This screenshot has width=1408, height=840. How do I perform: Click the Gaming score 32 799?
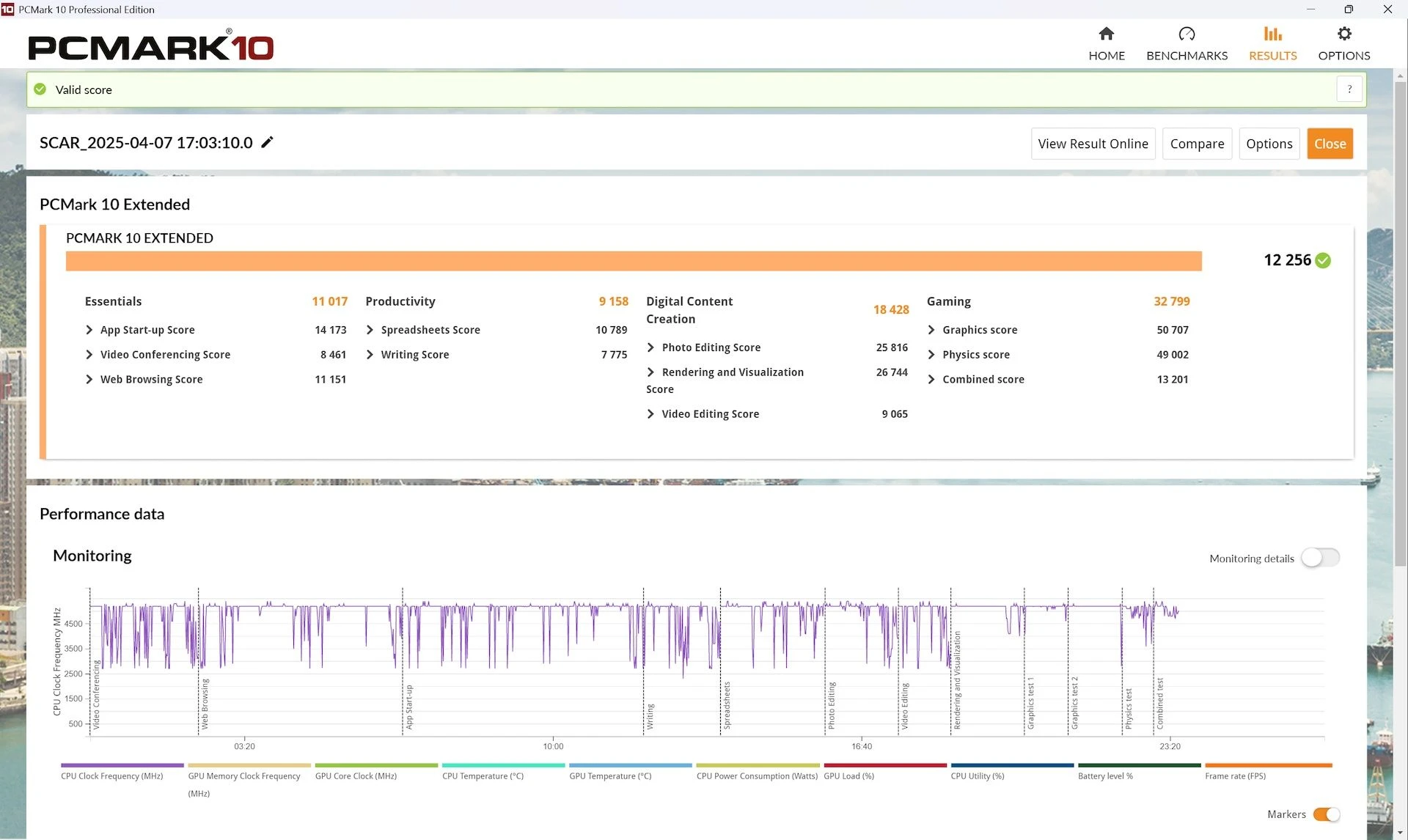(x=1171, y=301)
